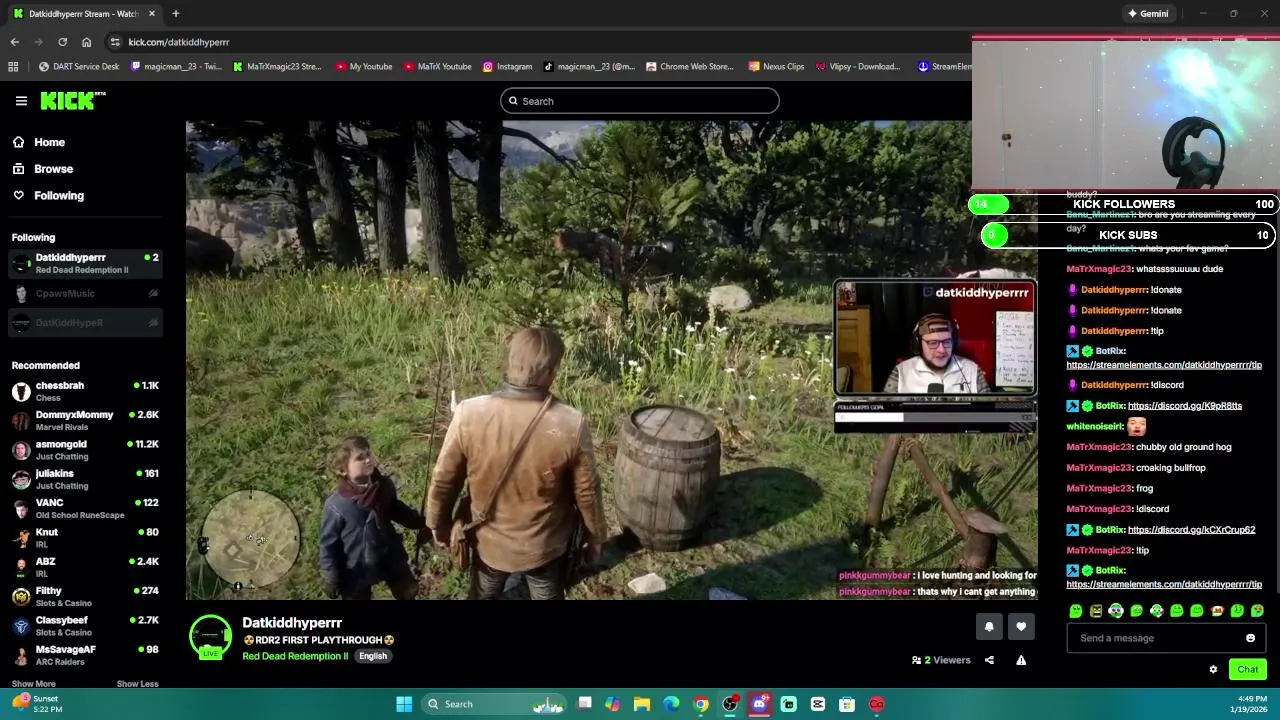The image size is (1280, 720).
Task: Open Nexus Clips bookmark
Action: pyautogui.click(x=775, y=67)
